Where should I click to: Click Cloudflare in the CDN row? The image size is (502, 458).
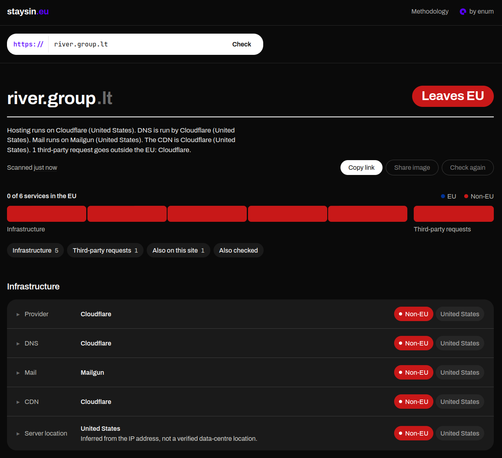[x=96, y=402]
